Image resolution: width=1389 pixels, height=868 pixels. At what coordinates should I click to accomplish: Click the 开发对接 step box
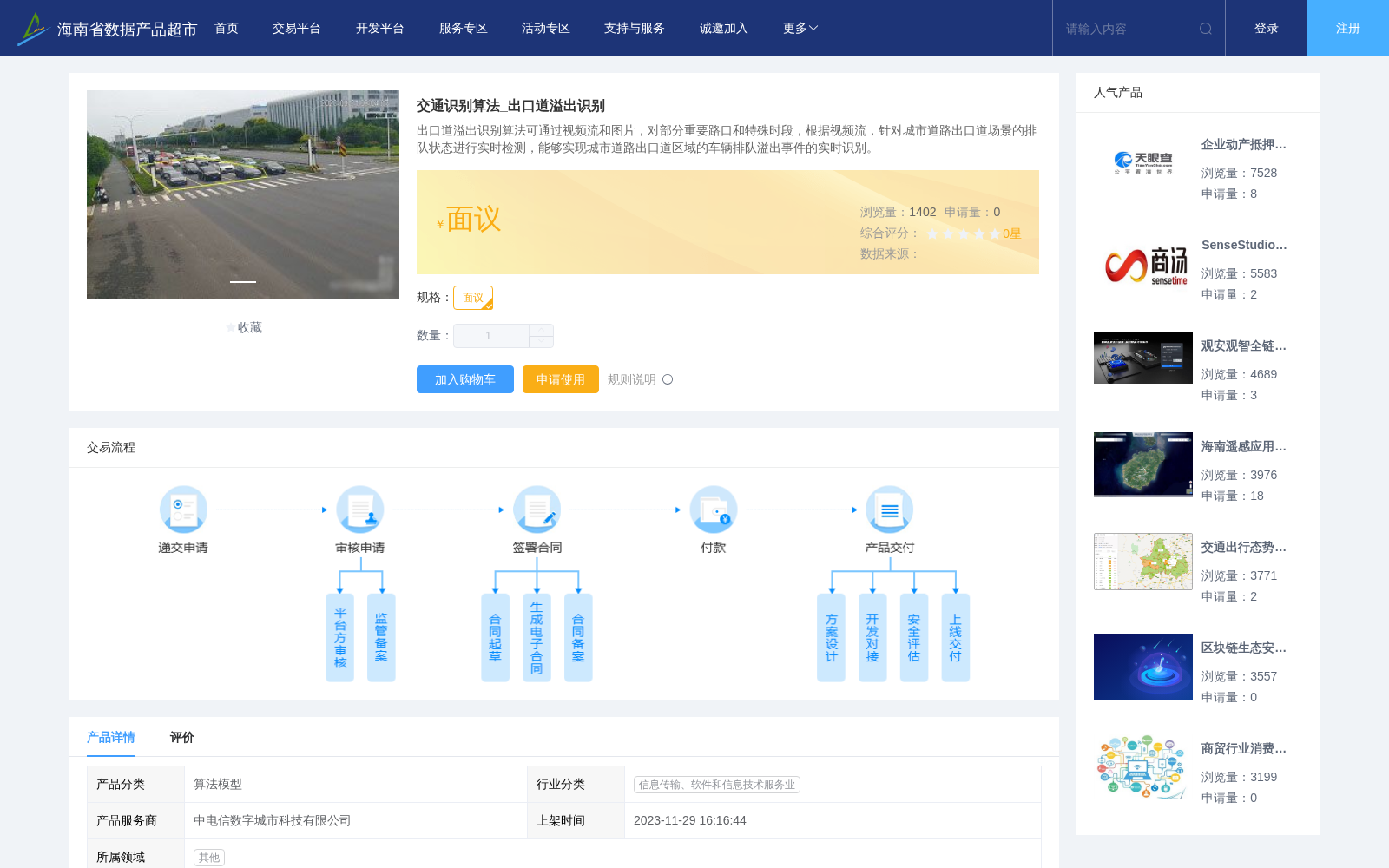(x=872, y=638)
